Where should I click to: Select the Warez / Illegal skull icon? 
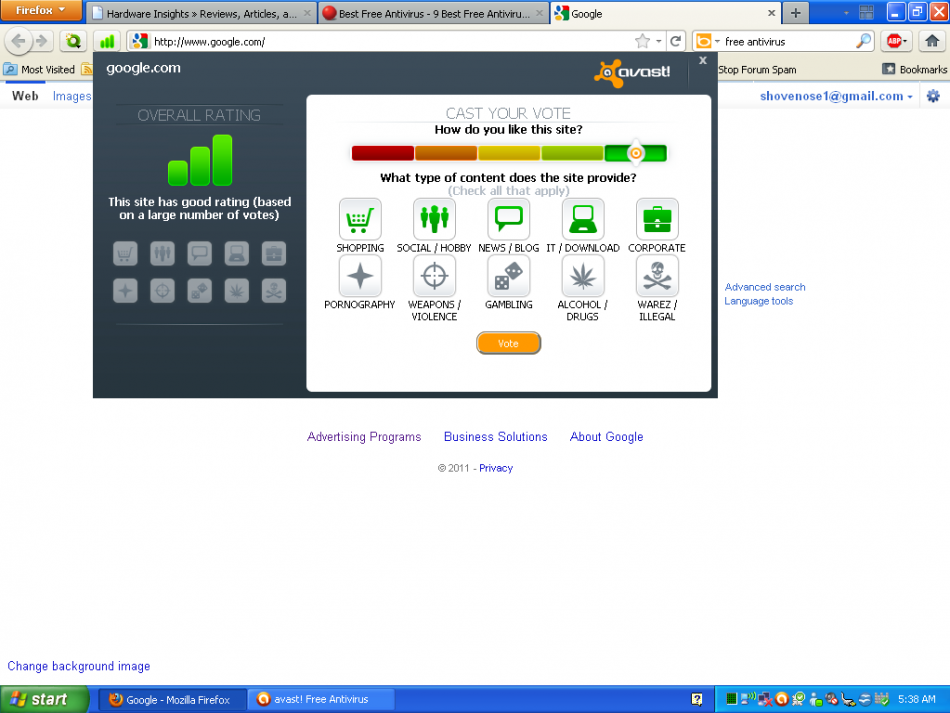click(x=657, y=276)
